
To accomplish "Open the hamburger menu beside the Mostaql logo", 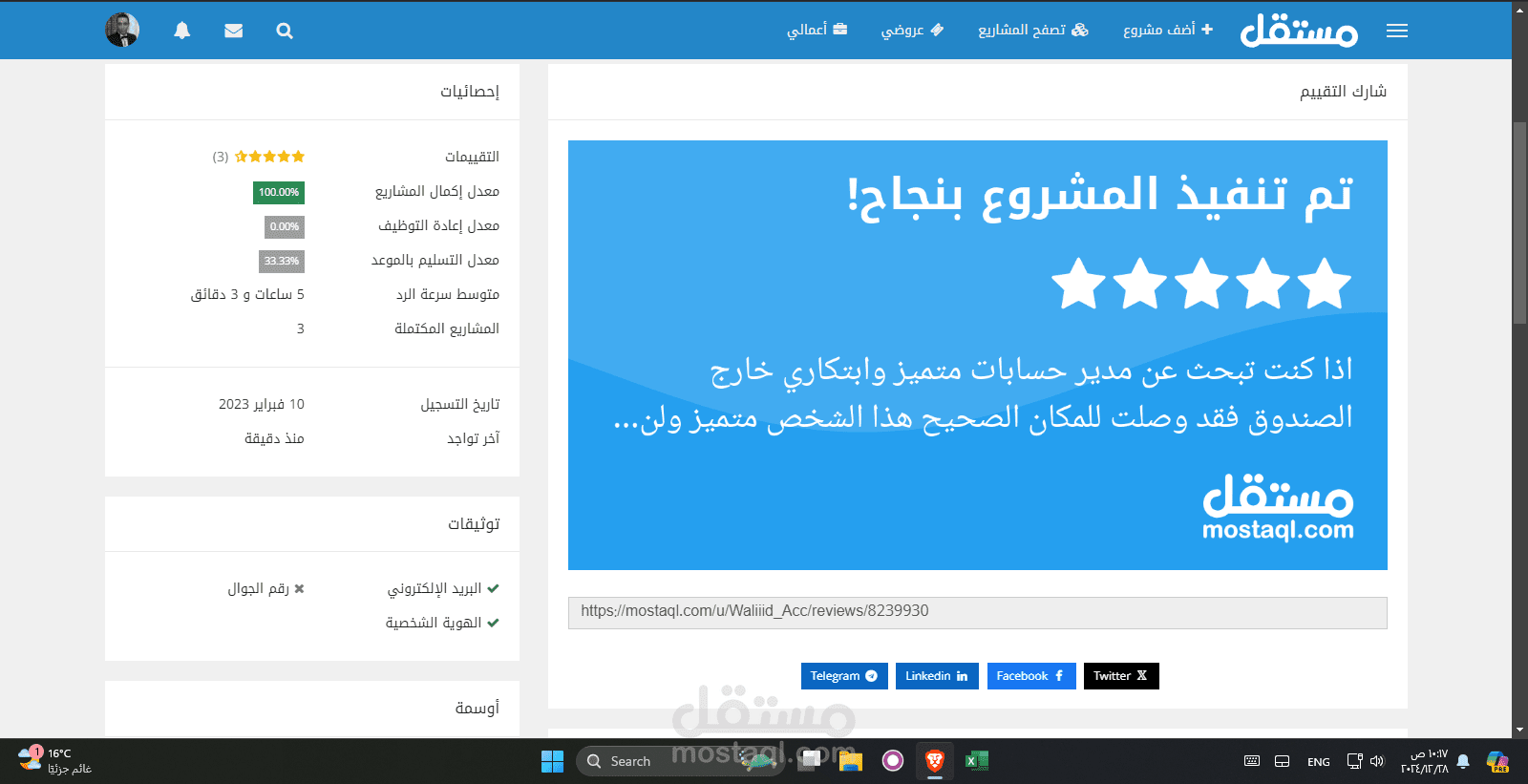I will (x=1396, y=31).
